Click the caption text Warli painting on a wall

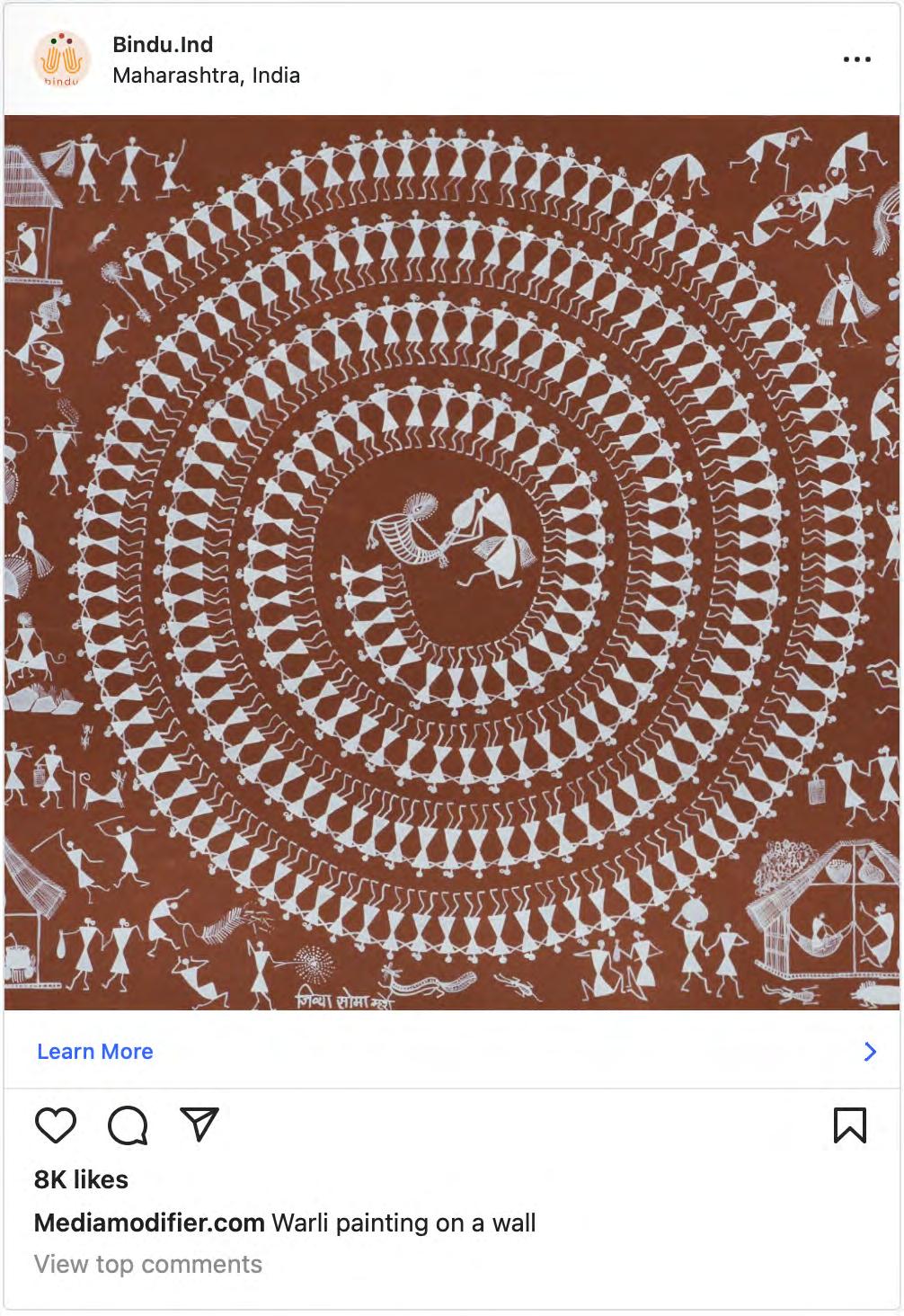click(x=403, y=1223)
